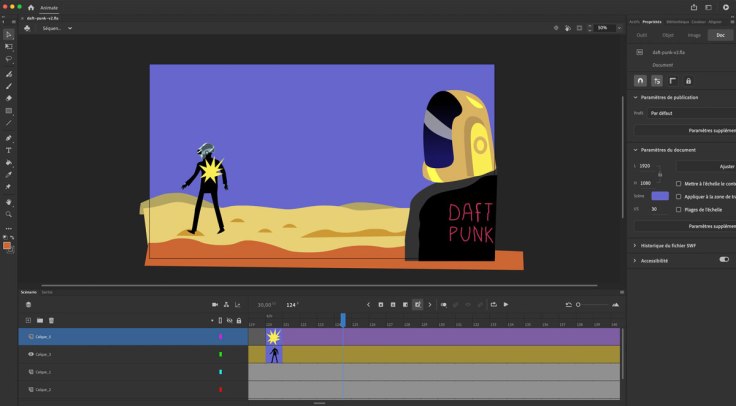This screenshot has height=406, width=736.
Task: Check 'Mettre à l'échelle le contenu' box
Action: 679,184
